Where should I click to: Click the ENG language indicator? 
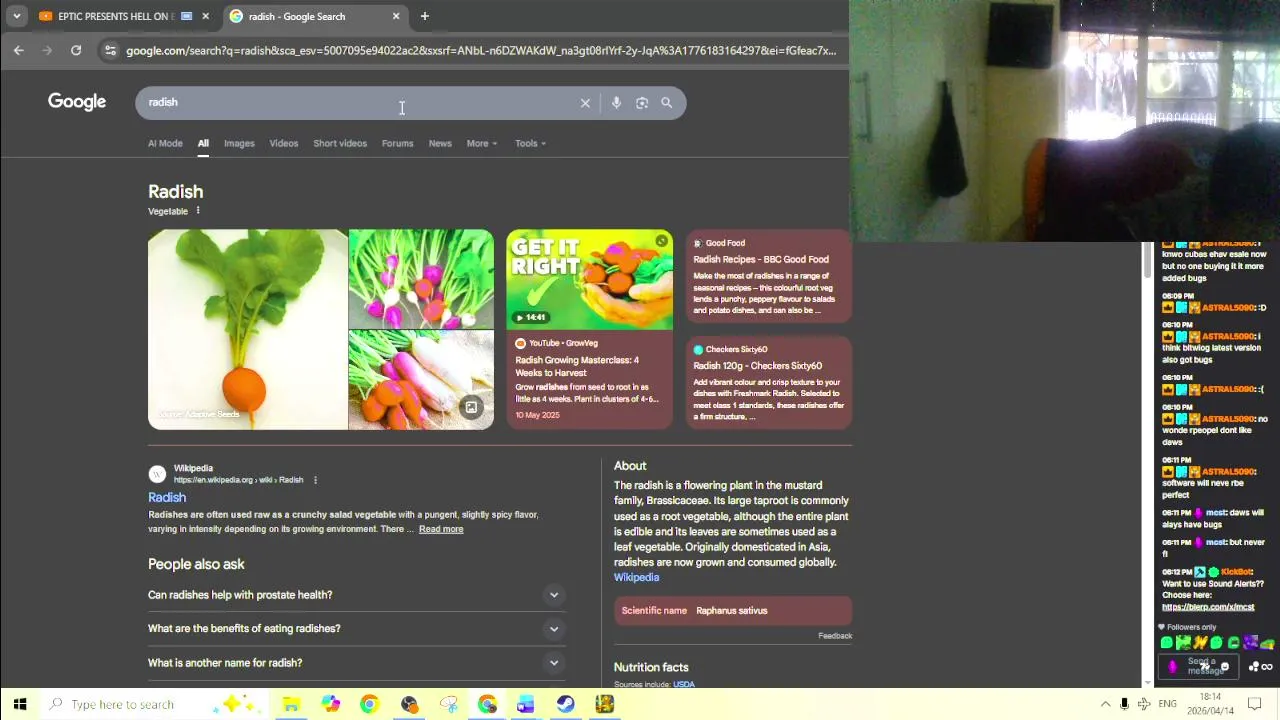[x=1167, y=704]
